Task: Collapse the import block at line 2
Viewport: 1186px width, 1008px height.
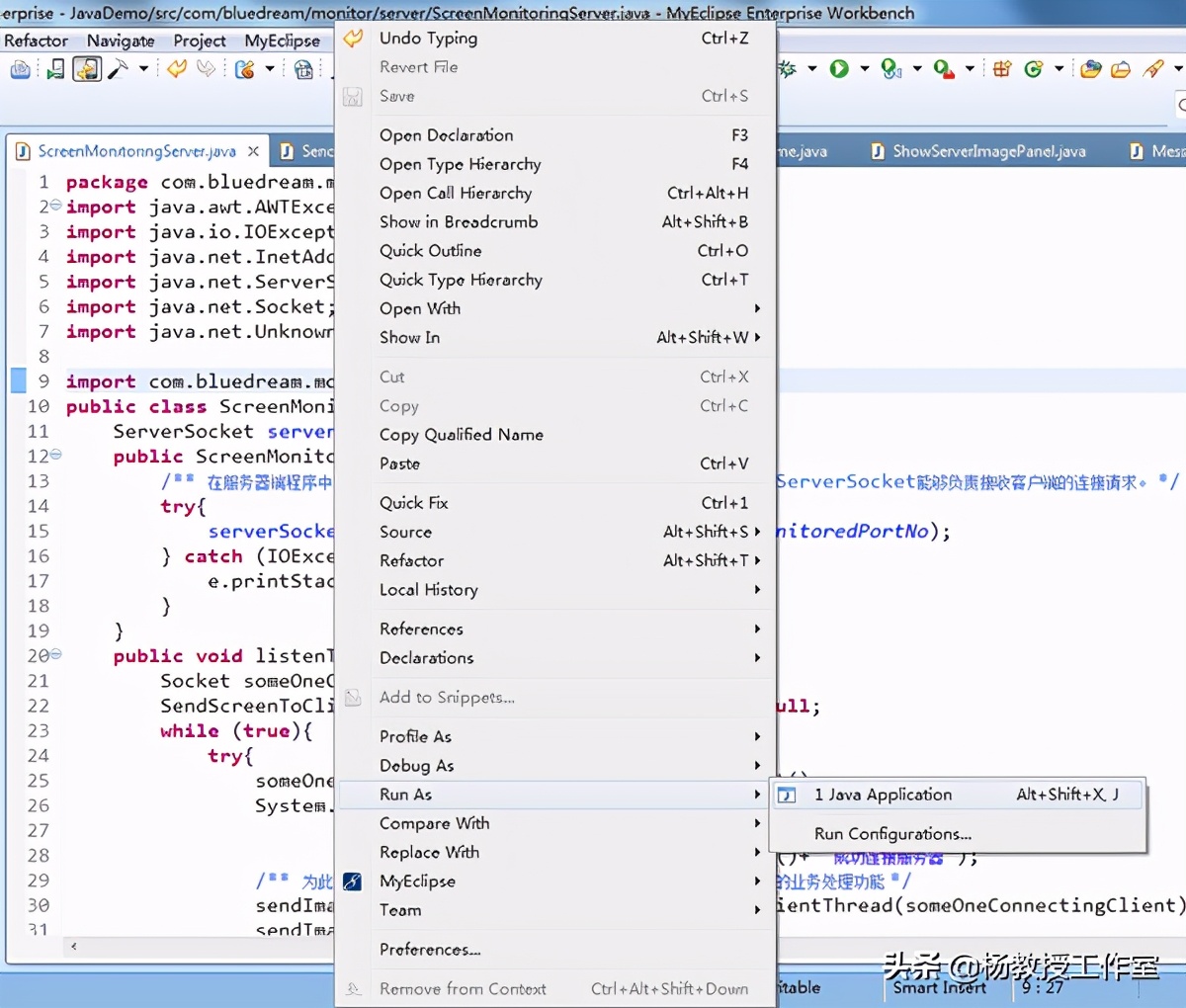Action: 55,206
